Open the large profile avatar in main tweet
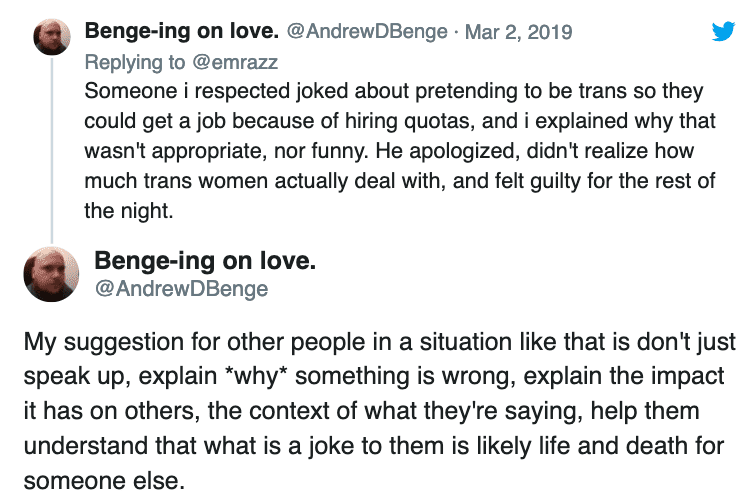750x499 pixels. (x=50, y=274)
